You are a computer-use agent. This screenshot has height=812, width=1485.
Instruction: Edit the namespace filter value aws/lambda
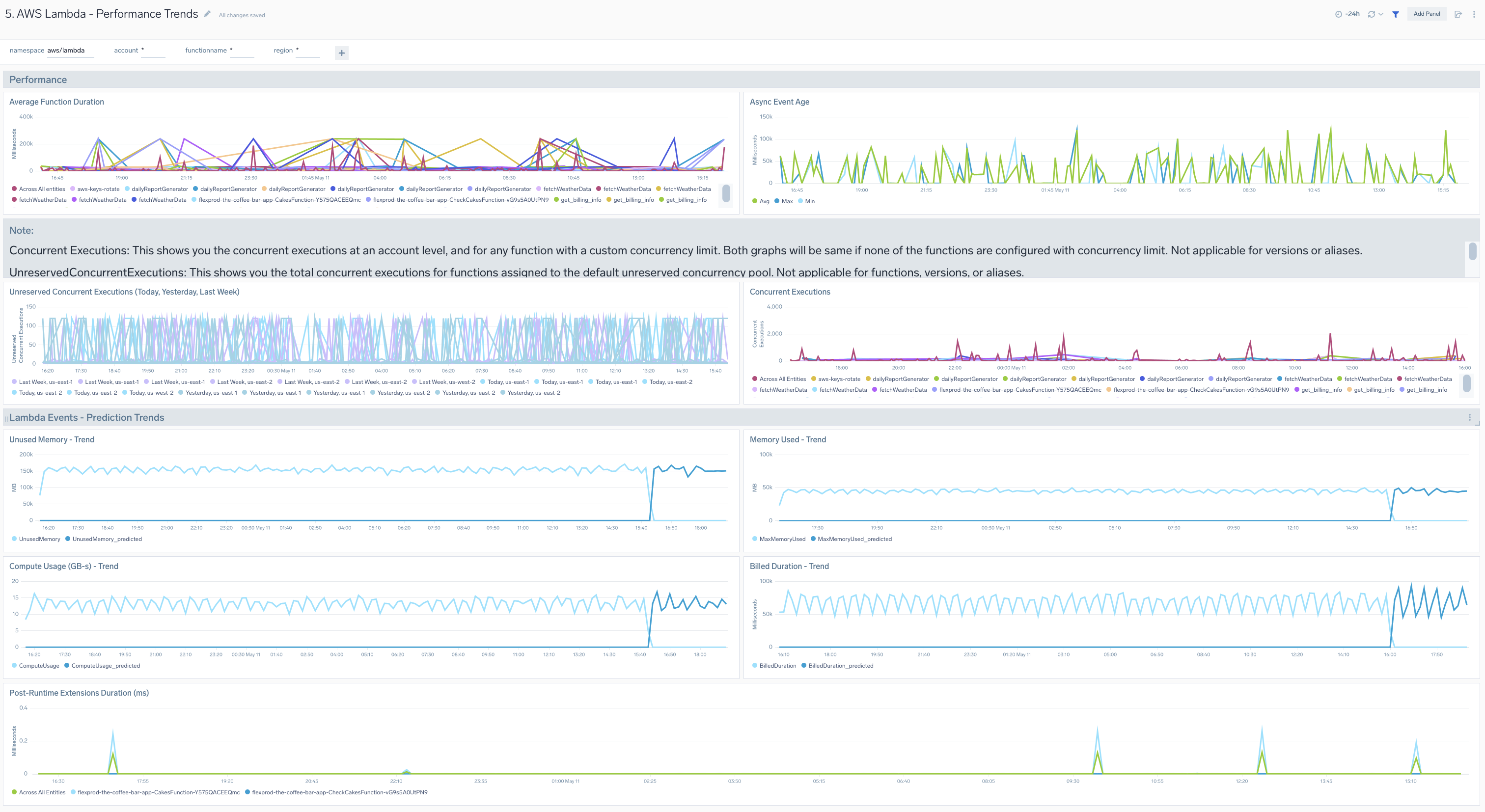pyautogui.click(x=70, y=51)
